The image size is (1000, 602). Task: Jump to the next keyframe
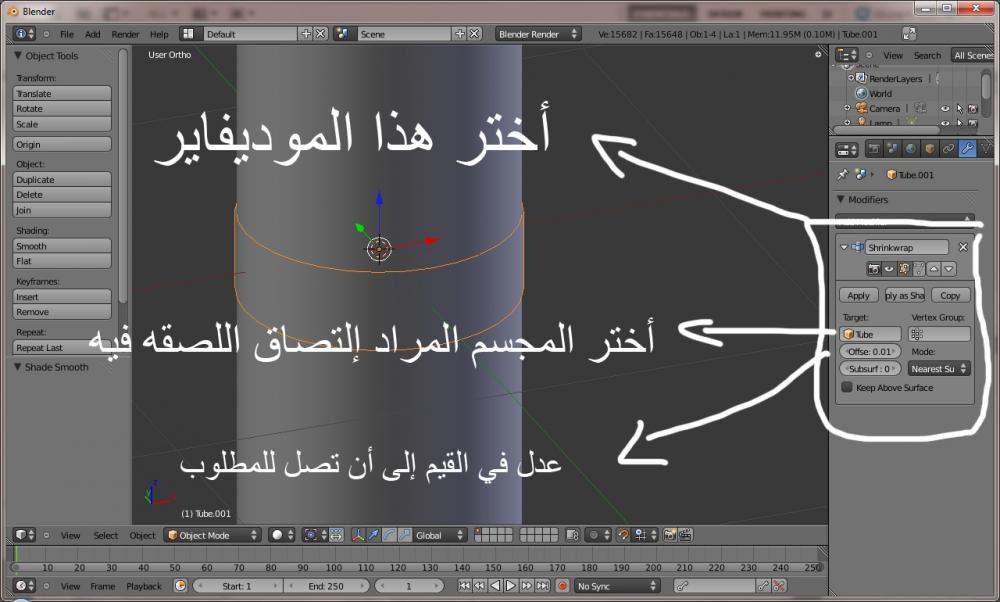pos(527,585)
